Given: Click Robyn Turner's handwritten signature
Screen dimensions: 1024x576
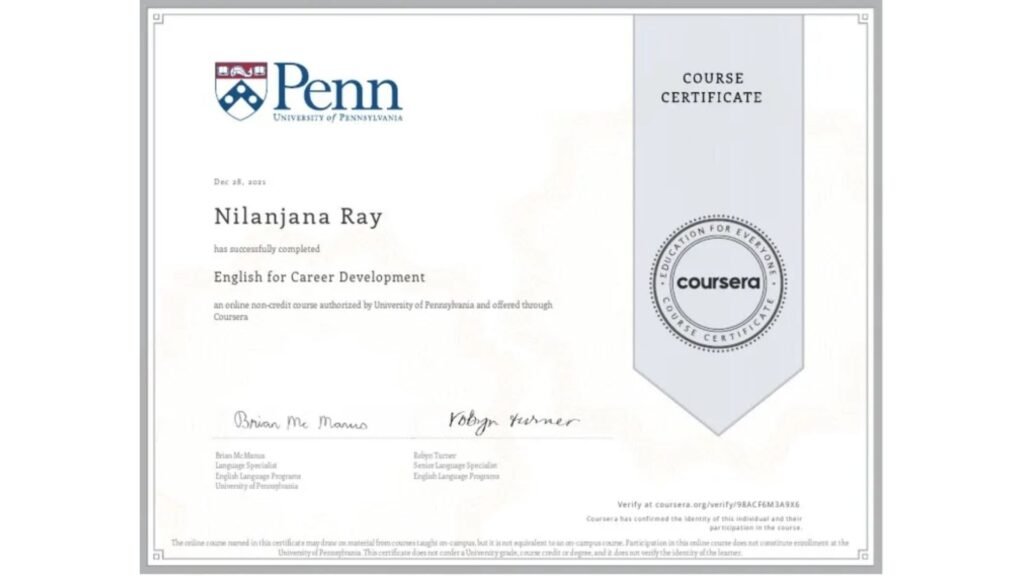Looking at the screenshot, I should point(510,420).
